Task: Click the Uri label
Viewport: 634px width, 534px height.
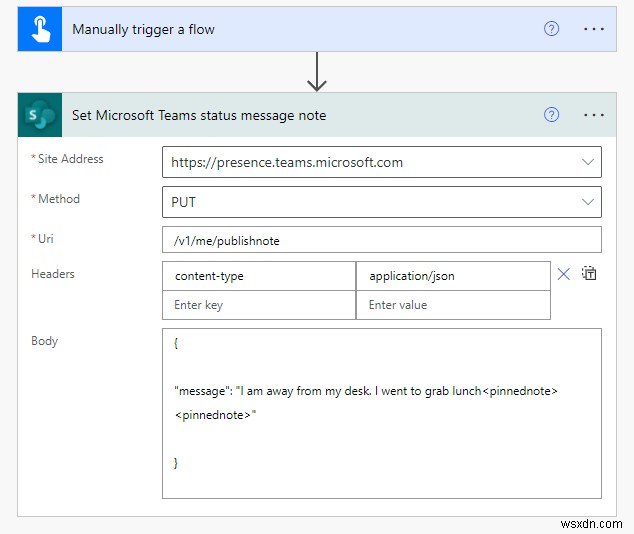Action: click(46, 239)
